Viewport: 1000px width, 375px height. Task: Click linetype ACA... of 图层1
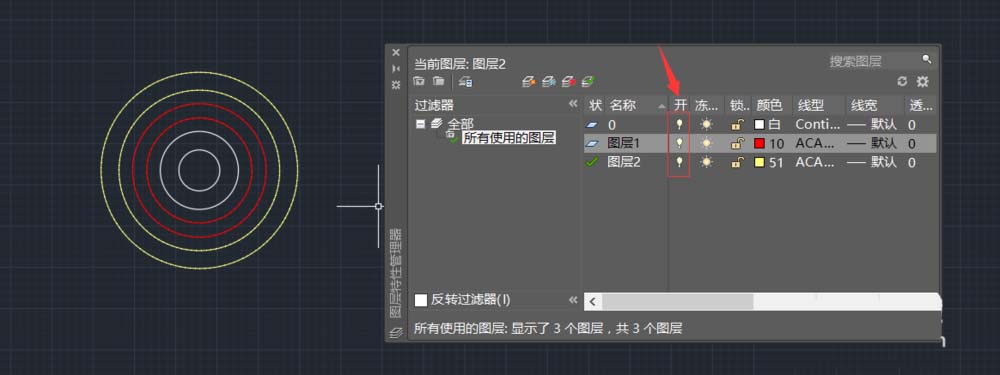pyautogui.click(x=815, y=143)
